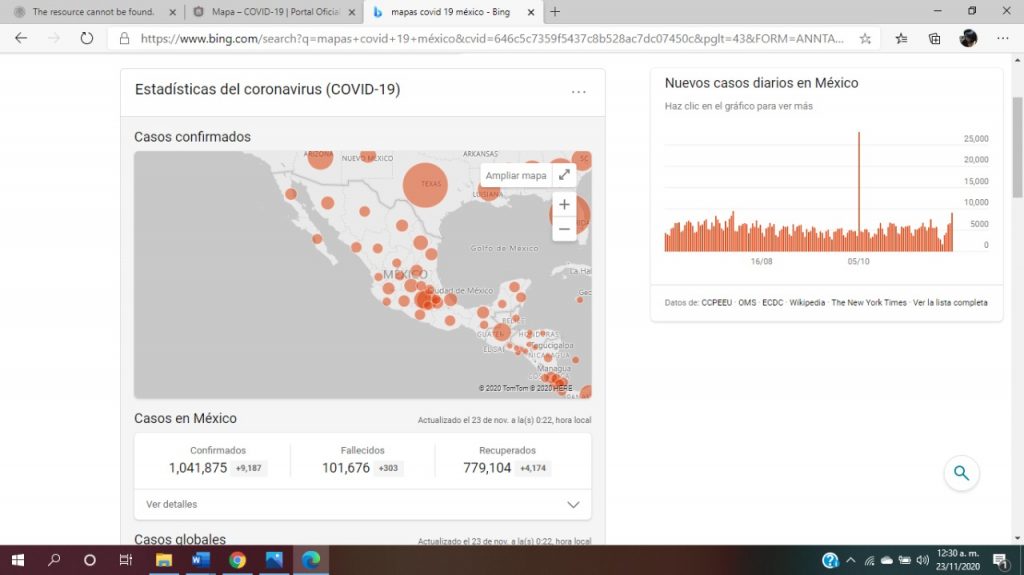Click the lock icon in address bar
1024x575 pixels.
pos(124,39)
